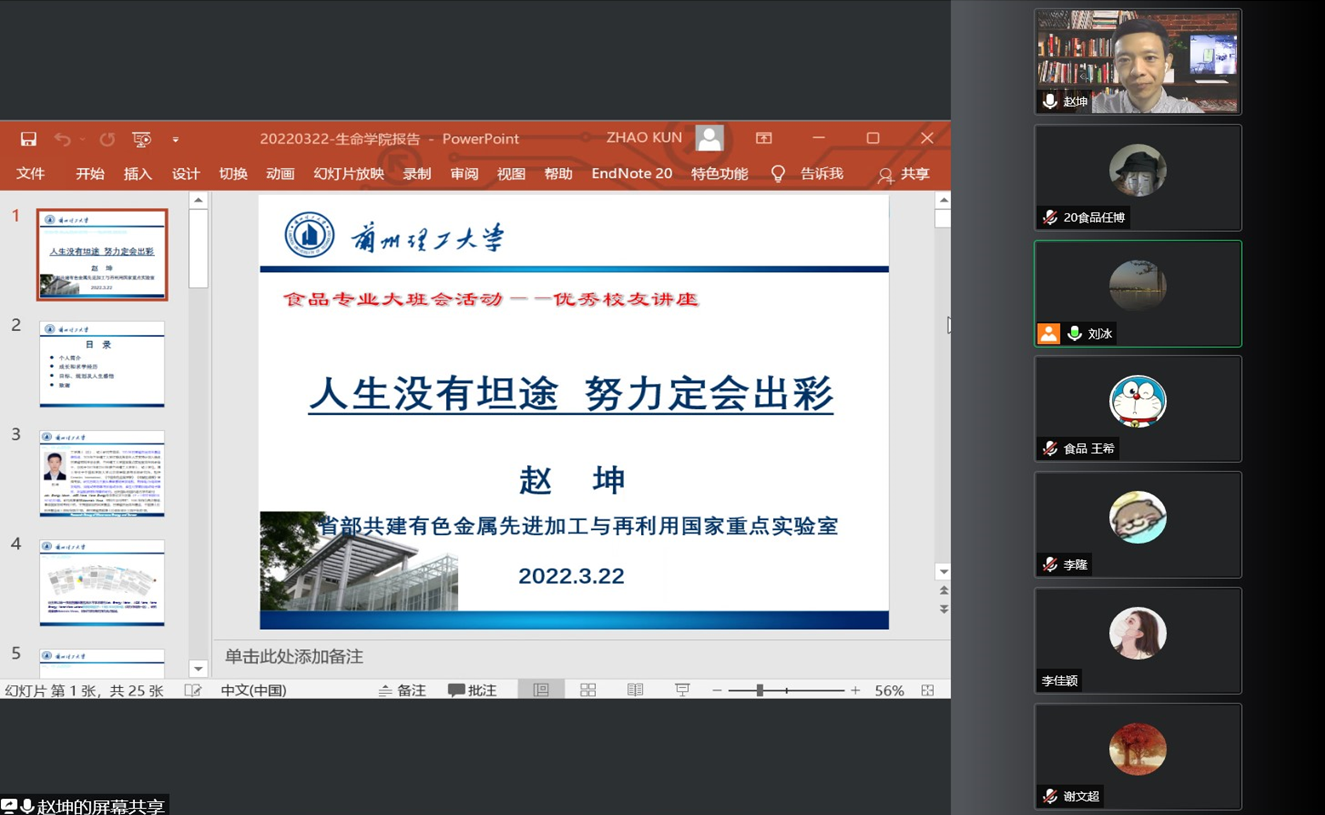Open Reading View from status bar

click(x=635, y=690)
